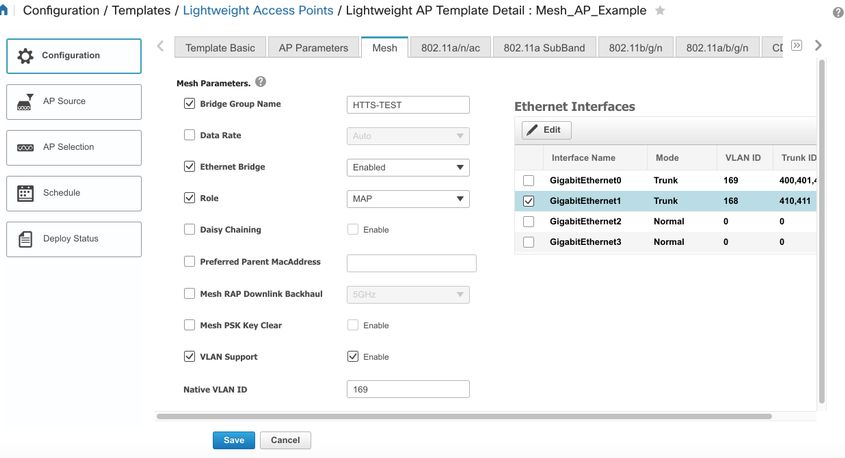The image size is (845, 458).
Task: Open the 802.11a/b/g/n tab
Action: [717, 47]
